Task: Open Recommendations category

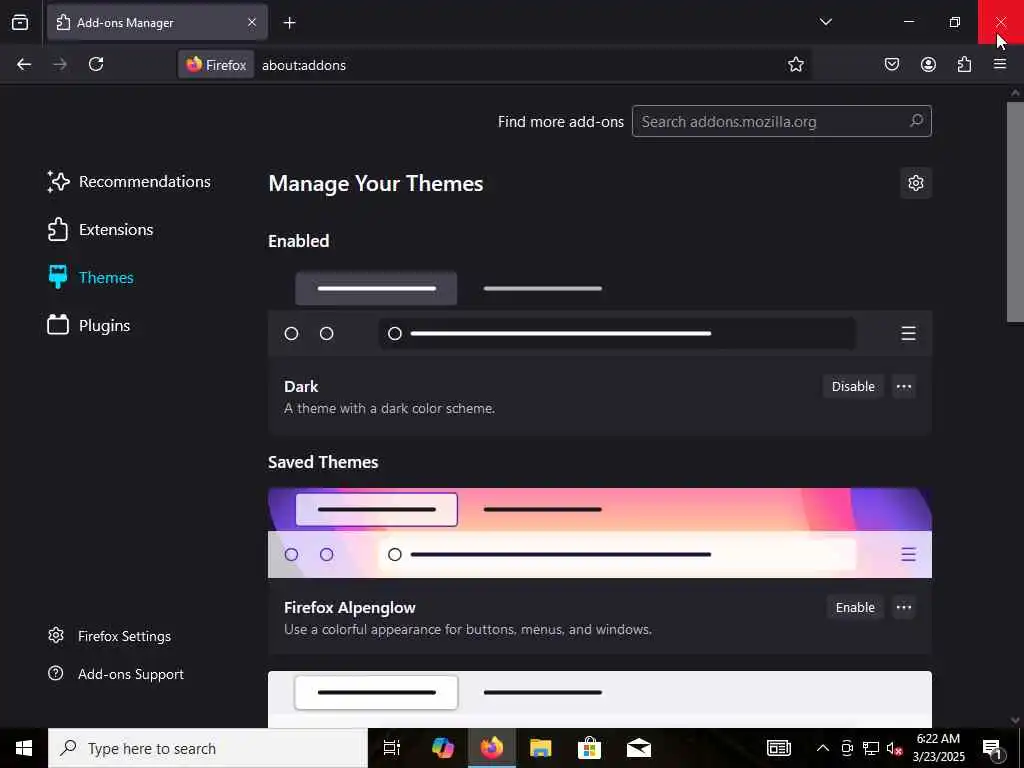Action: click(129, 182)
